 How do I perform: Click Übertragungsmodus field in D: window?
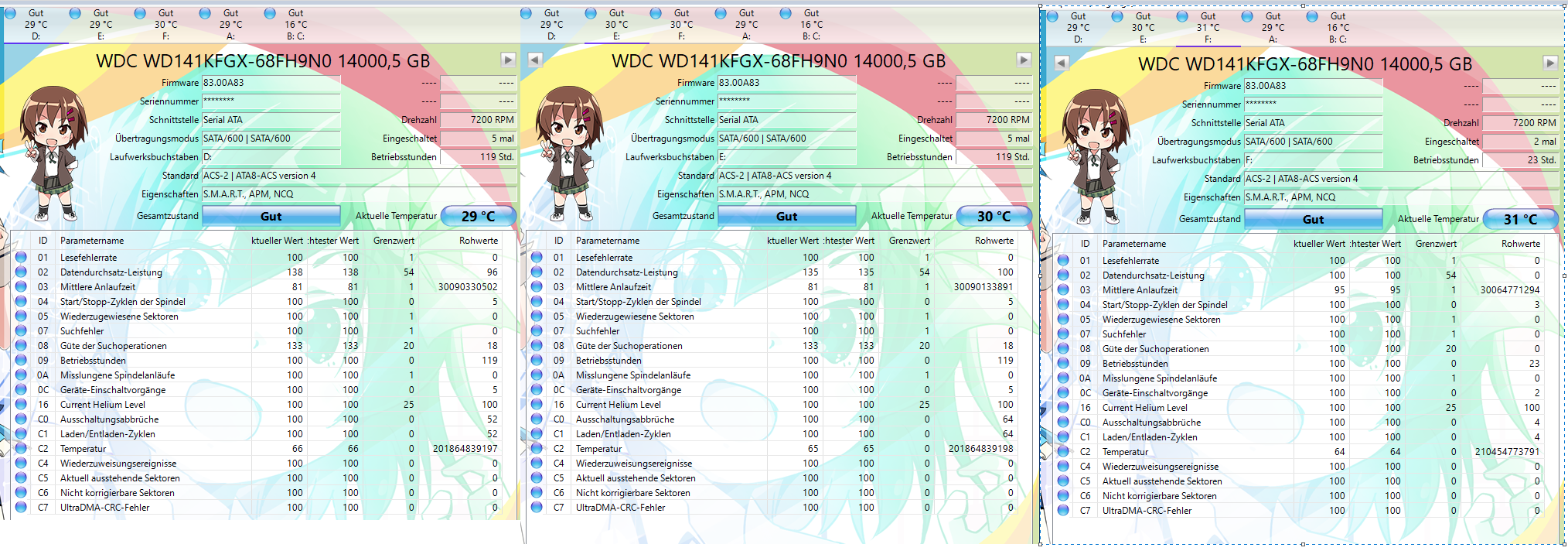(271, 139)
